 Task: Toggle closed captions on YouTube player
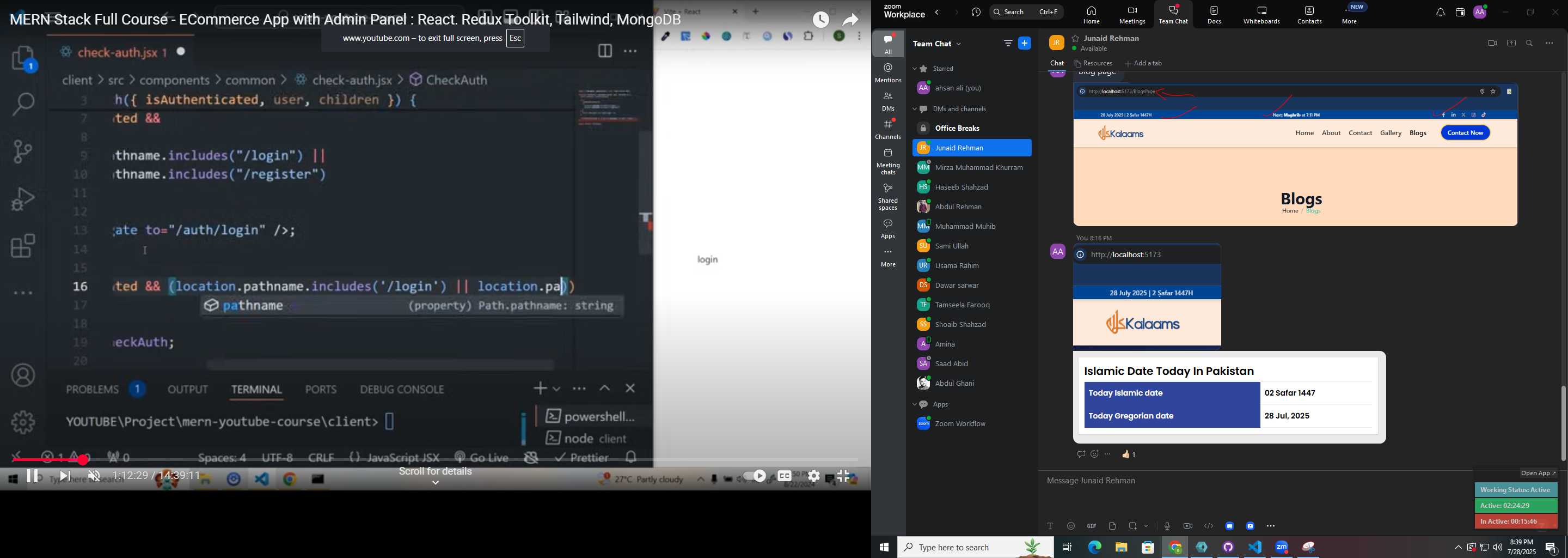coord(785,476)
